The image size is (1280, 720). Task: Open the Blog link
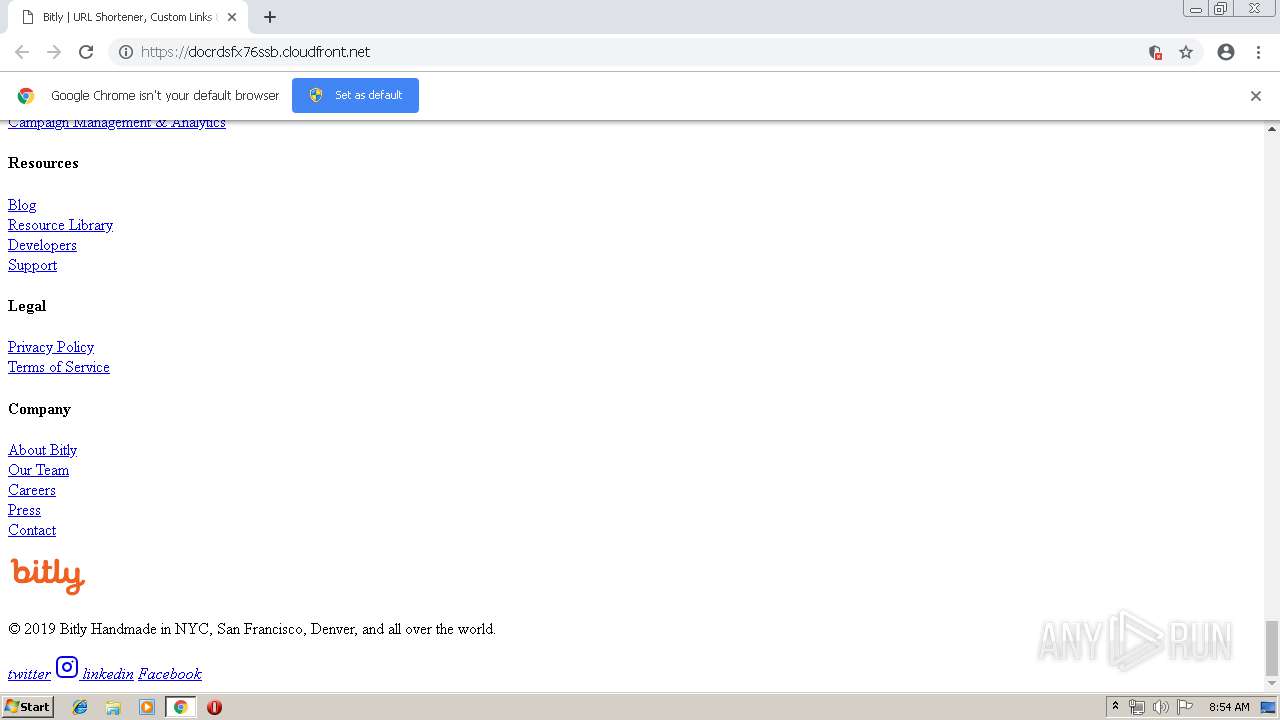tap(22, 205)
